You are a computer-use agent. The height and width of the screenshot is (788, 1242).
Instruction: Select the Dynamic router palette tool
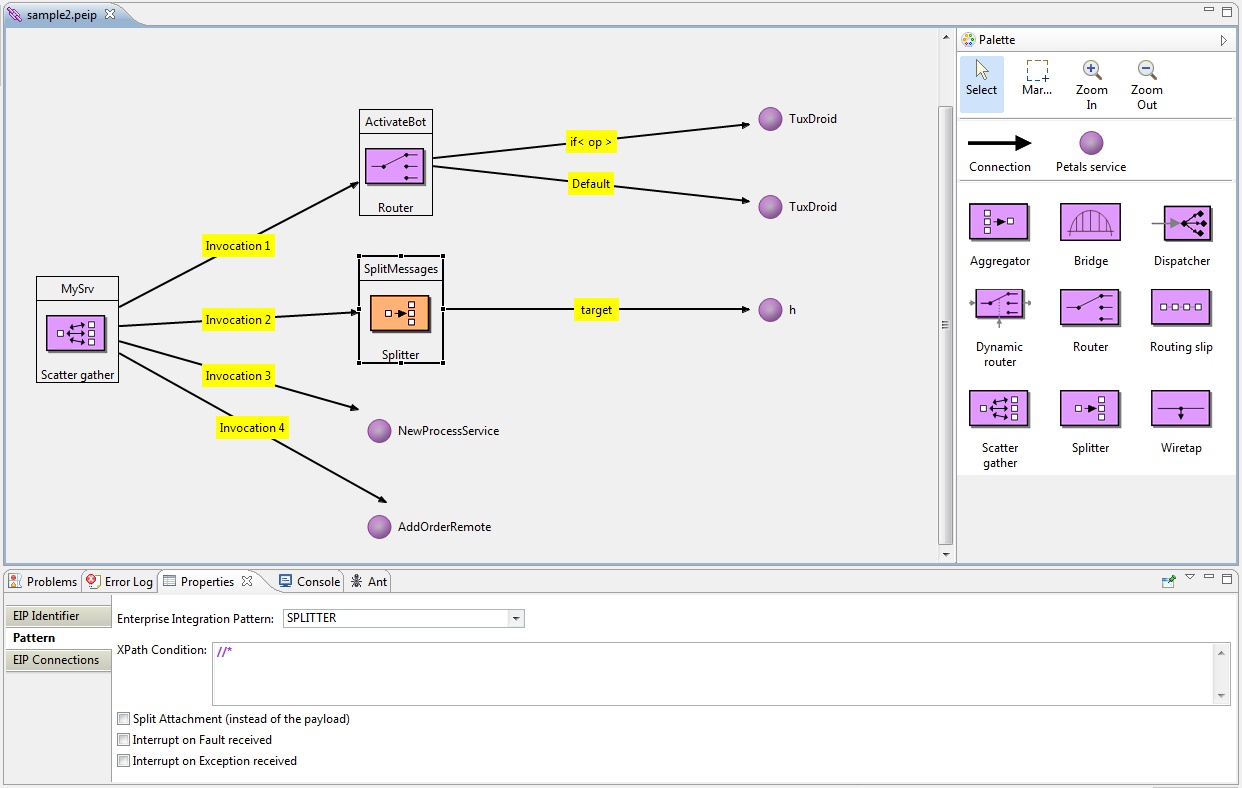pyautogui.click(x=999, y=309)
